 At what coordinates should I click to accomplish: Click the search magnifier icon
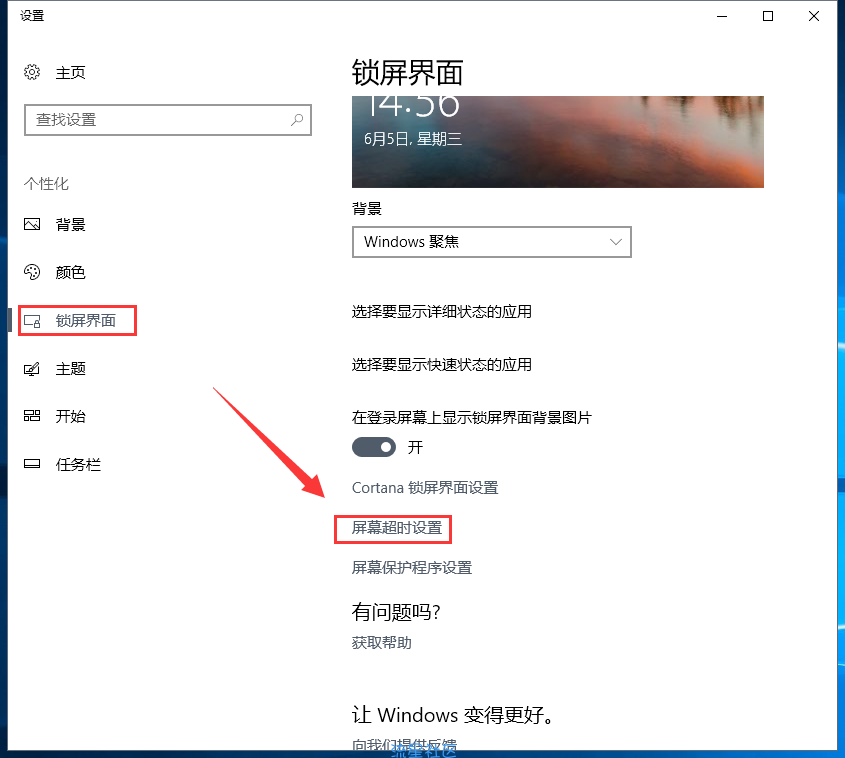click(x=297, y=120)
